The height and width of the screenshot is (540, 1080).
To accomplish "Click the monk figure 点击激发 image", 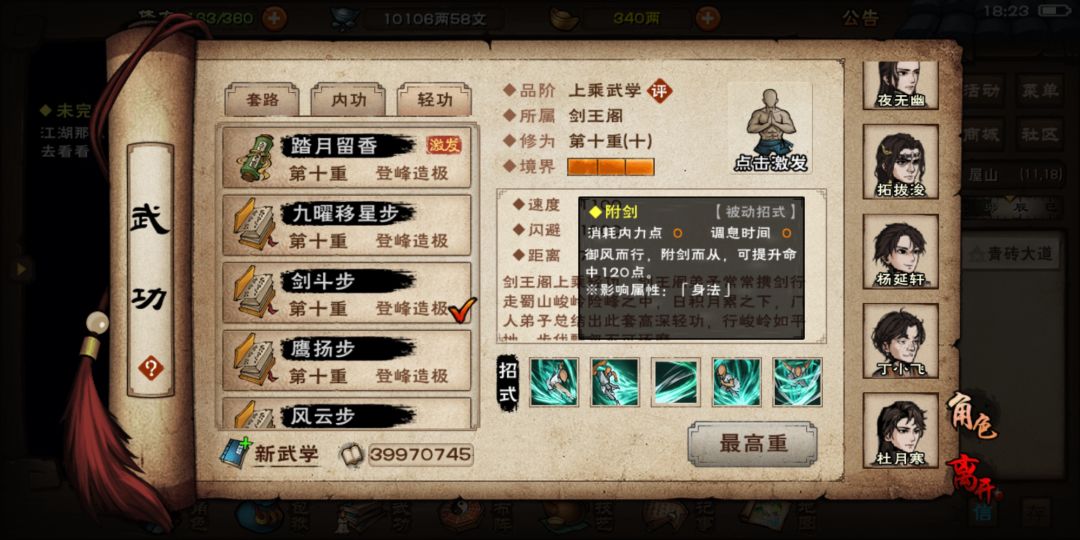I will pos(770,129).
